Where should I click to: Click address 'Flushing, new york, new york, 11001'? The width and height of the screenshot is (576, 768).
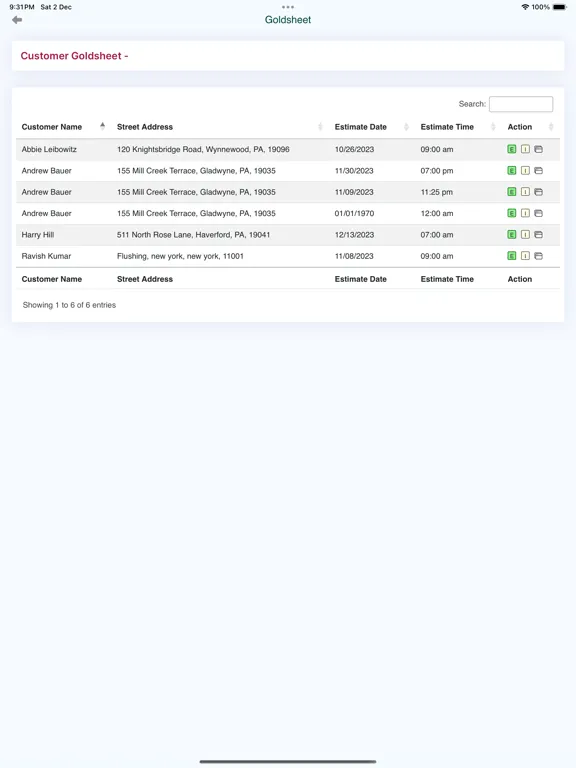pos(180,256)
